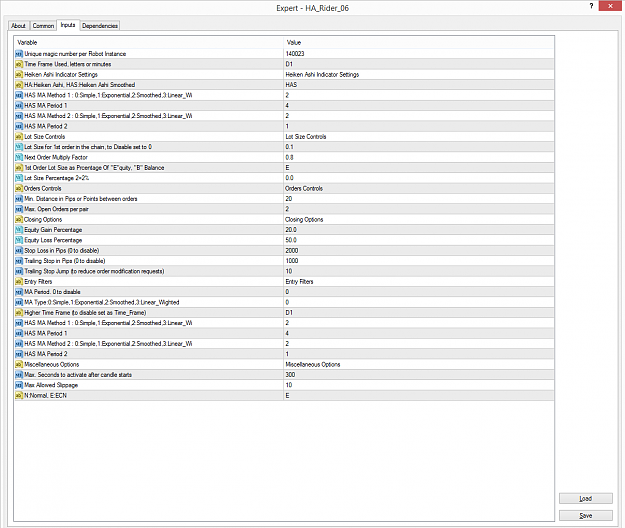
Task: Open the Common tab
Action: point(43,26)
